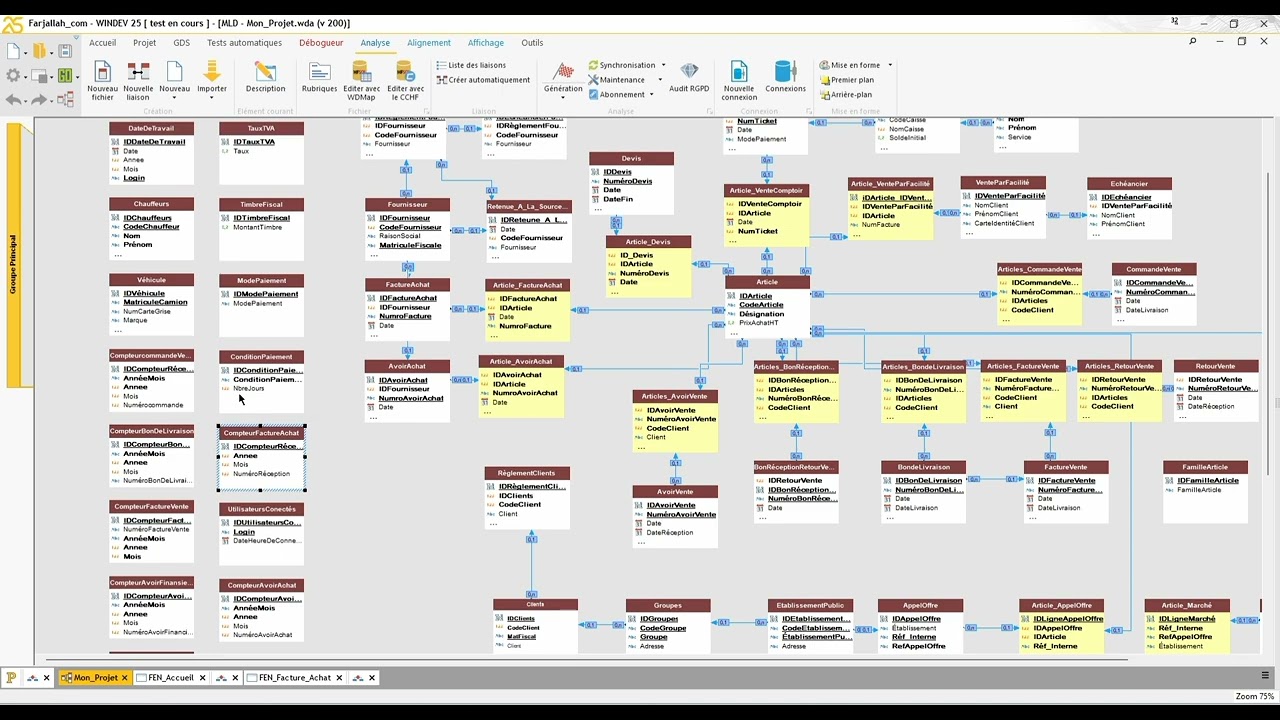
Task: Click the Nouveau fichier icon
Action: 102,72
